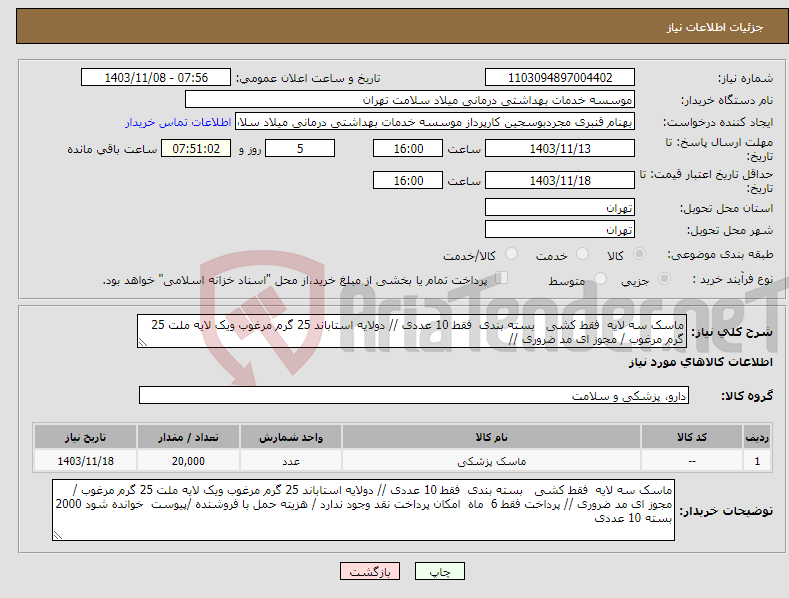Click the بازگشت back button
Viewport: 789px width, 598px height.
point(370,571)
